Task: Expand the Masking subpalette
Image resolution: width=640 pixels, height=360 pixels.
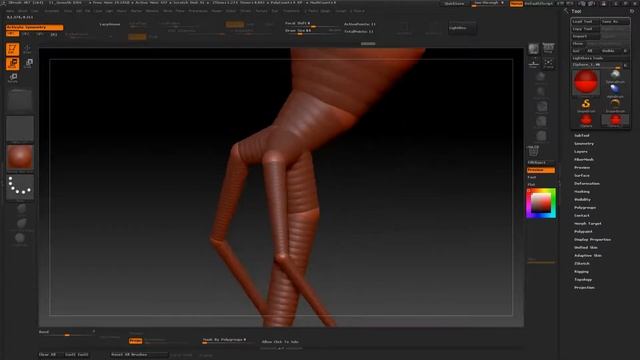Action: click(582, 191)
